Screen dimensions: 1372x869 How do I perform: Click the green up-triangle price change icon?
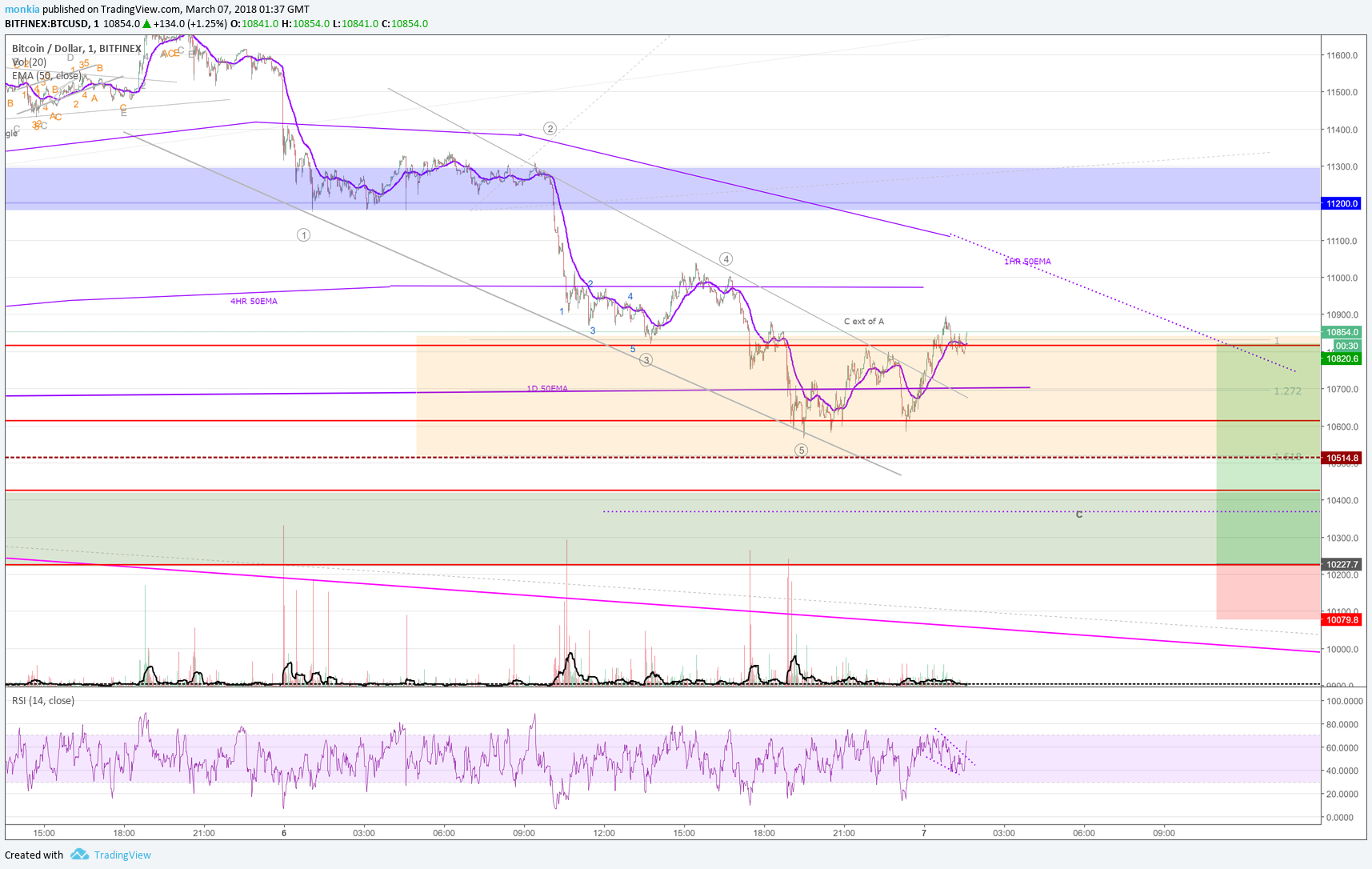coord(147,24)
